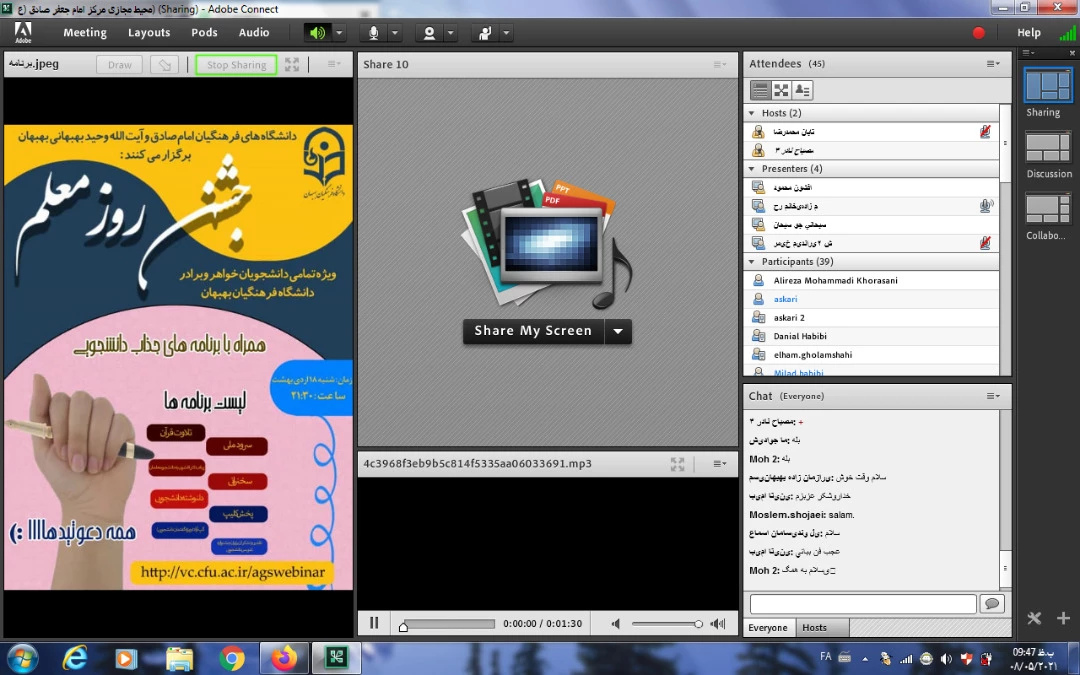Open the Share My Screen dropdown arrow
Image resolution: width=1080 pixels, height=675 pixels.
(x=618, y=331)
